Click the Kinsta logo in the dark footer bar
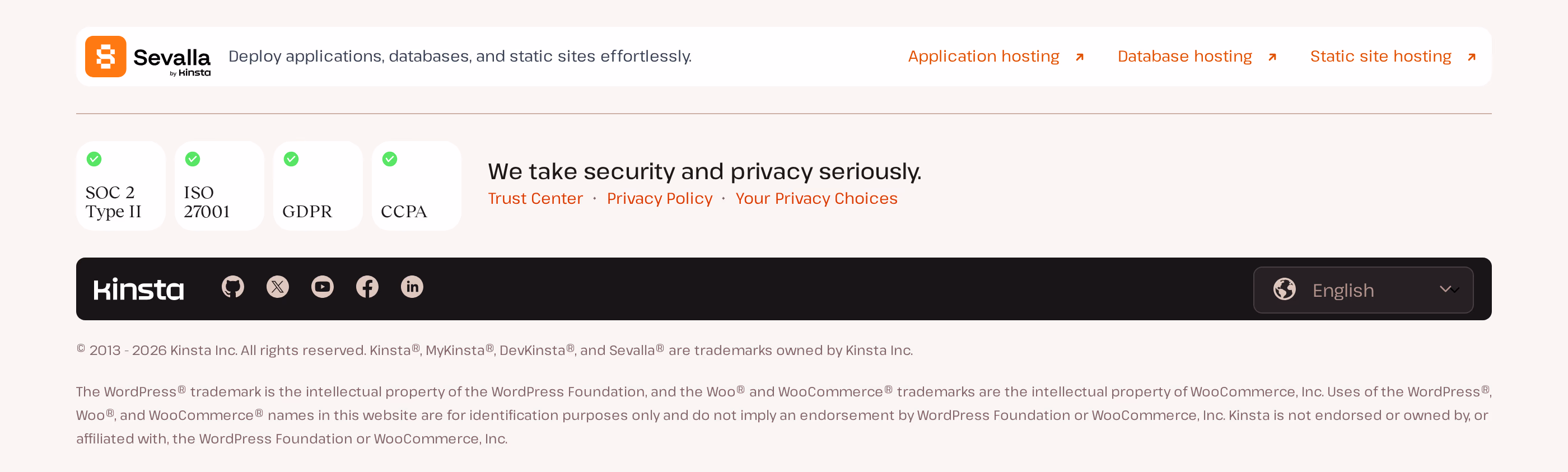1568x472 pixels. point(139,289)
